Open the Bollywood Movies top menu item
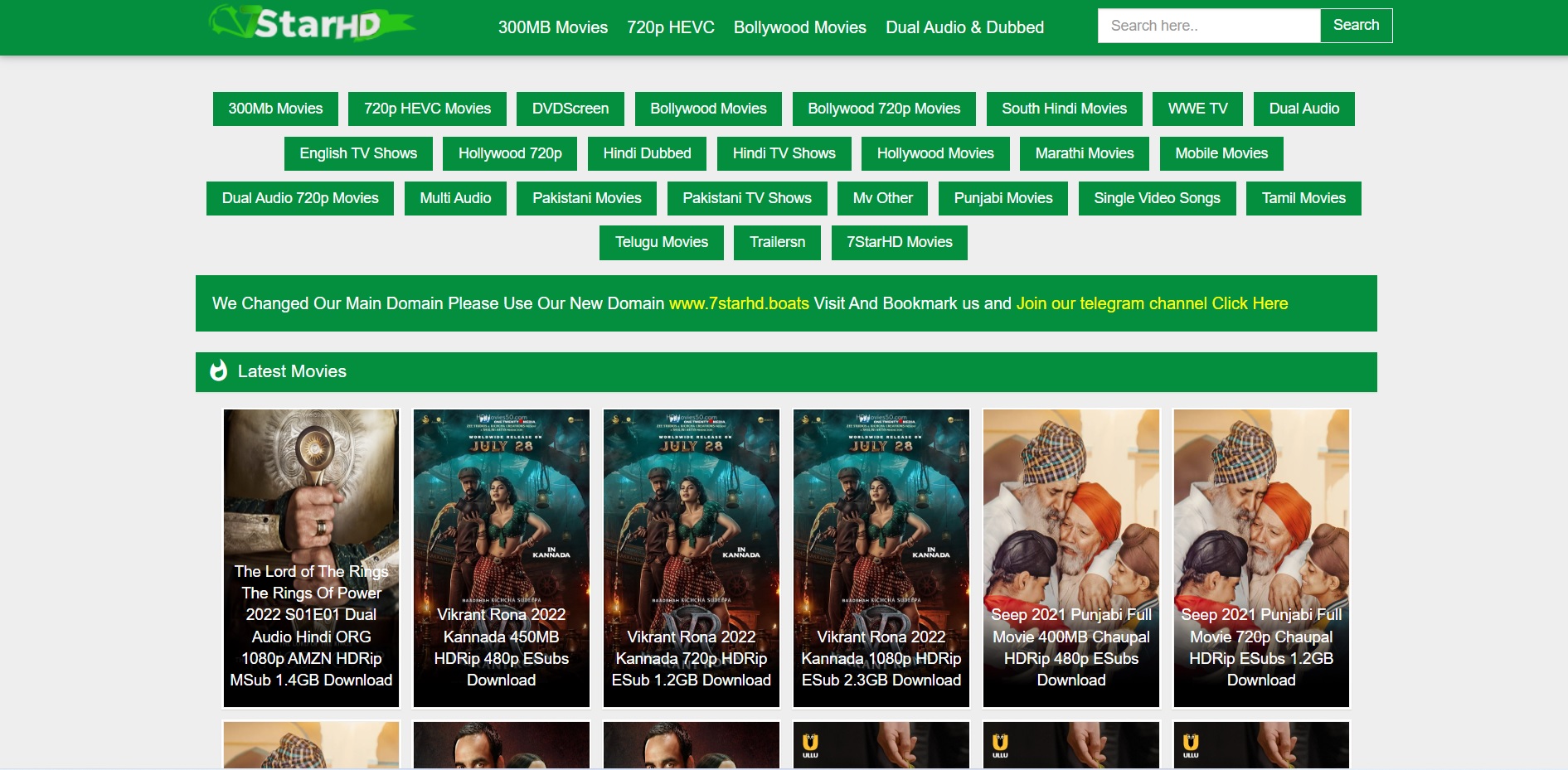Image resolution: width=1568 pixels, height=770 pixels. pyautogui.click(x=800, y=27)
